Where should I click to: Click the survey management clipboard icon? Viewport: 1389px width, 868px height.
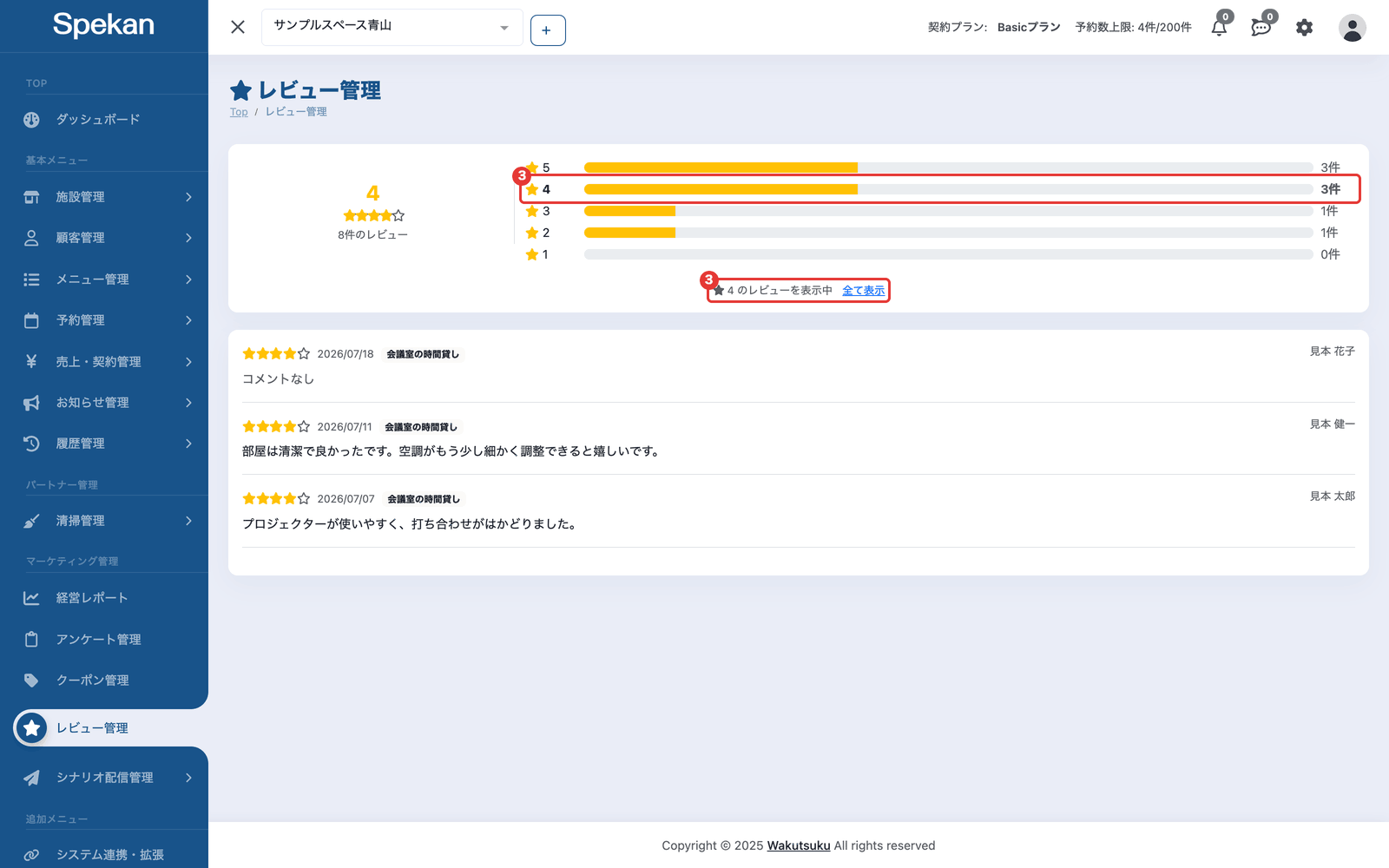(x=31, y=640)
